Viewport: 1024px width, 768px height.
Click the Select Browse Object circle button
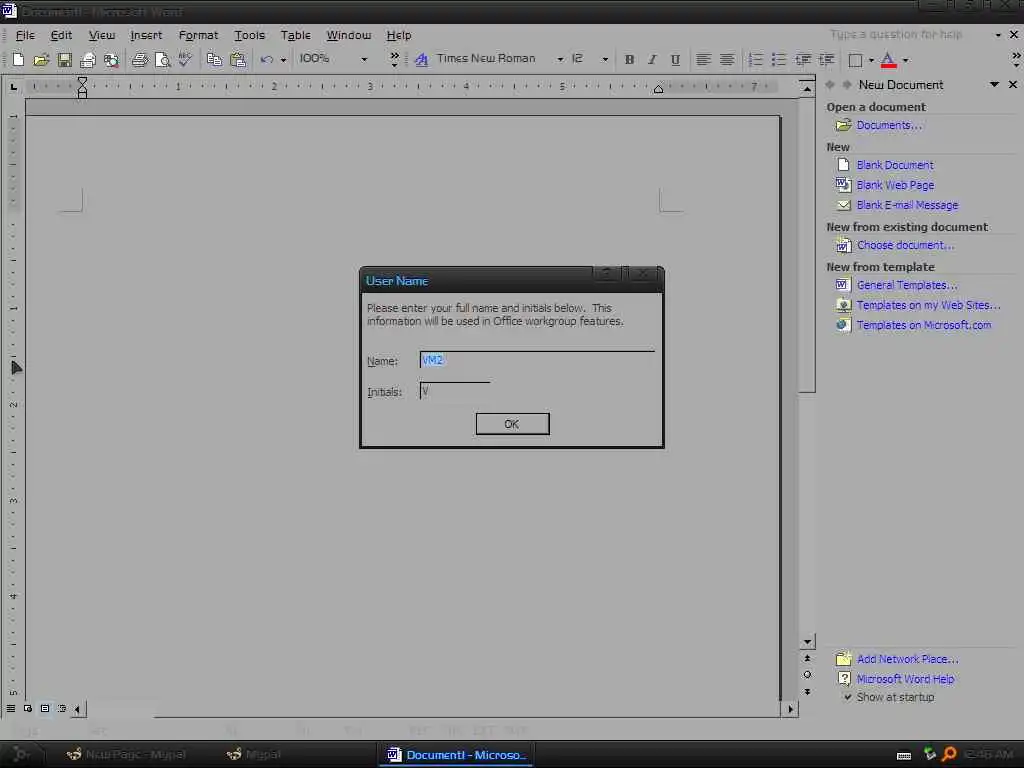(x=807, y=675)
